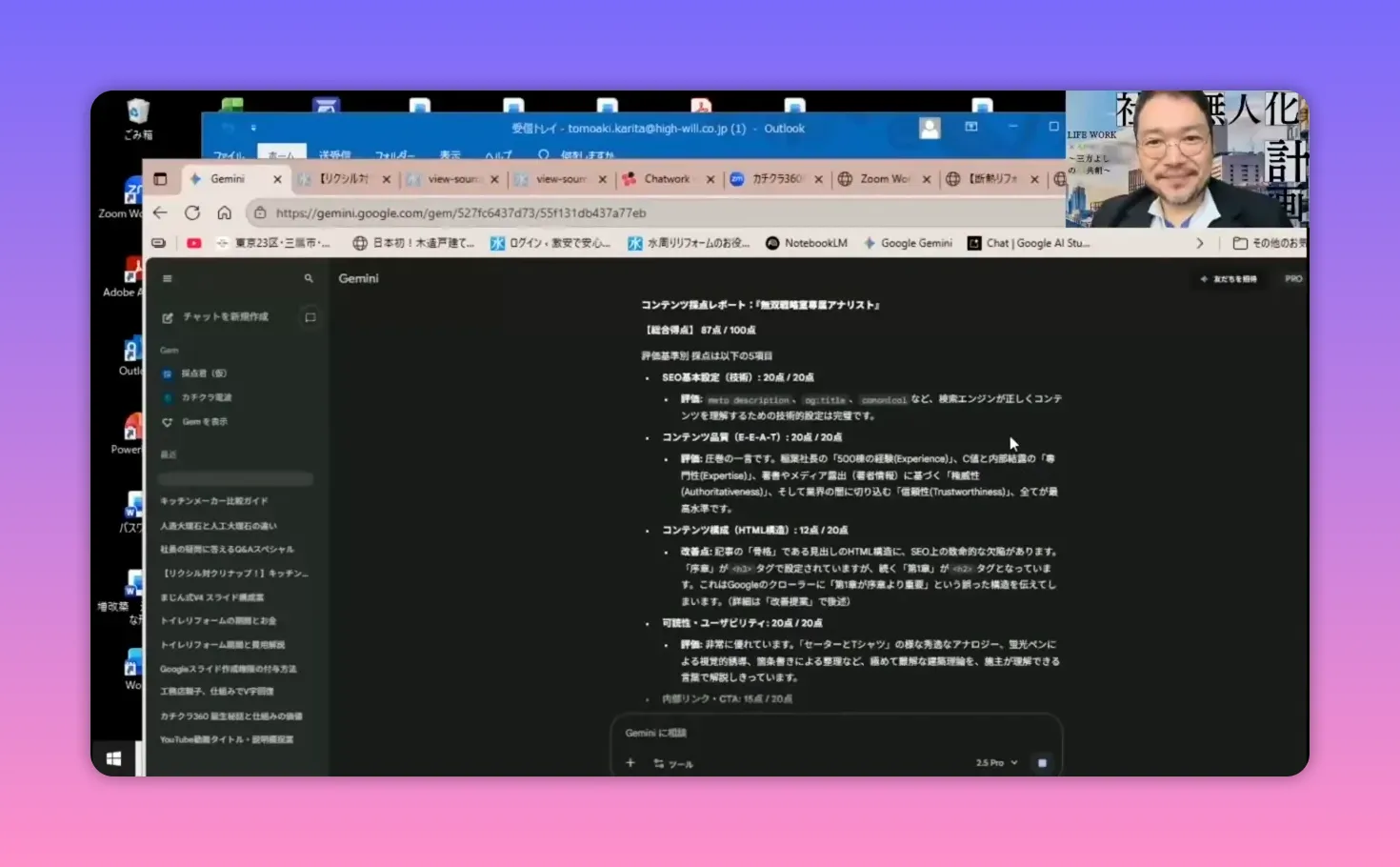This screenshot has width=1400, height=867.
Task: Reload the Gemini page
Action: point(192,212)
